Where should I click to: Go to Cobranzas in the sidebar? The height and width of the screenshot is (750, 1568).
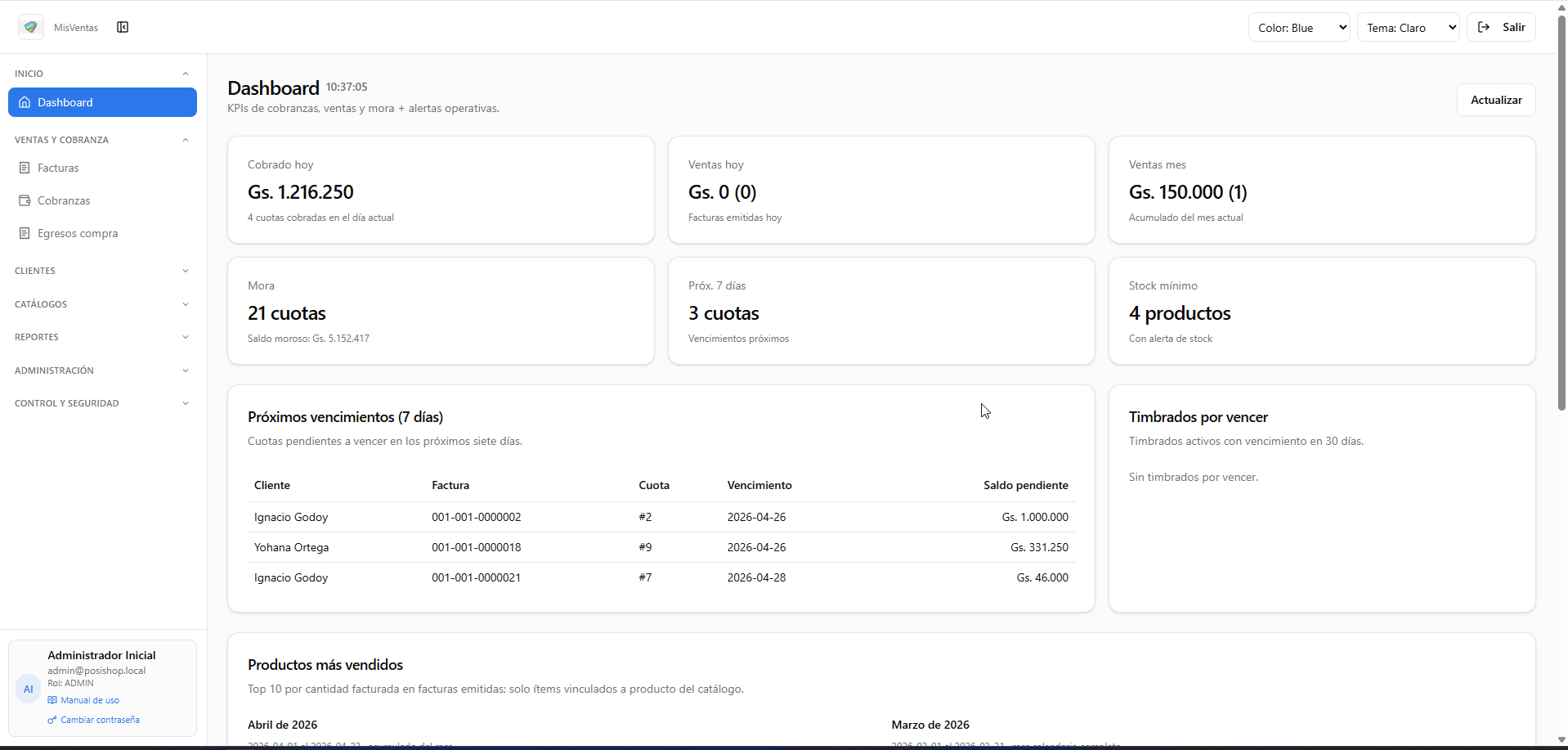tap(102, 200)
